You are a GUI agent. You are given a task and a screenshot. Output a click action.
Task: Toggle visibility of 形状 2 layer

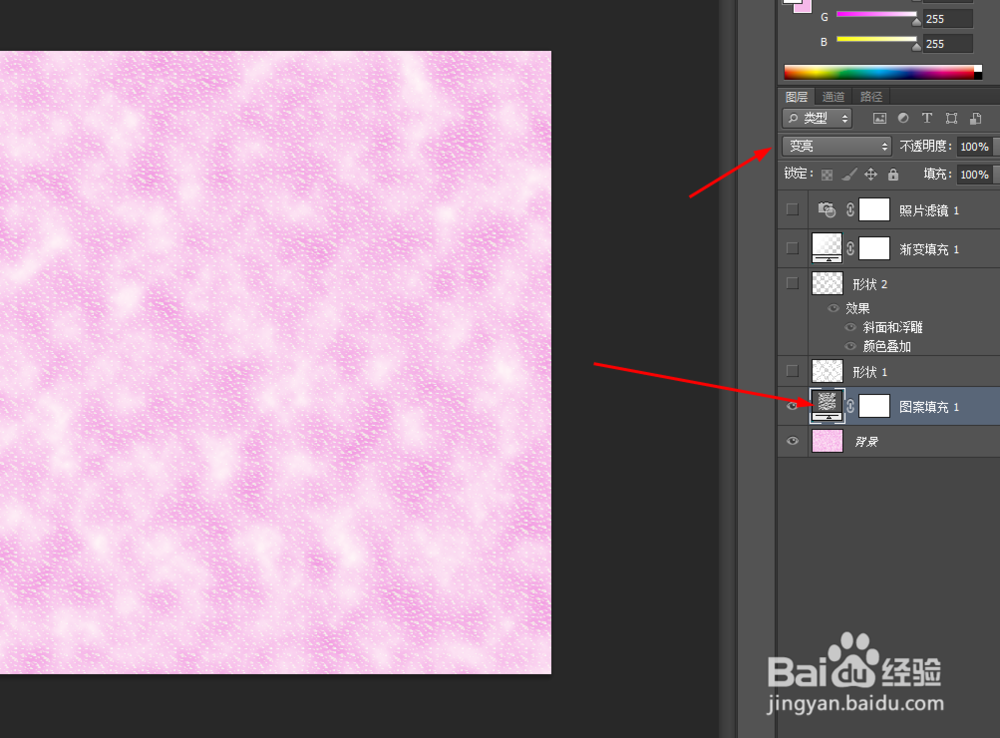pyautogui.click(x=792, y=283)
